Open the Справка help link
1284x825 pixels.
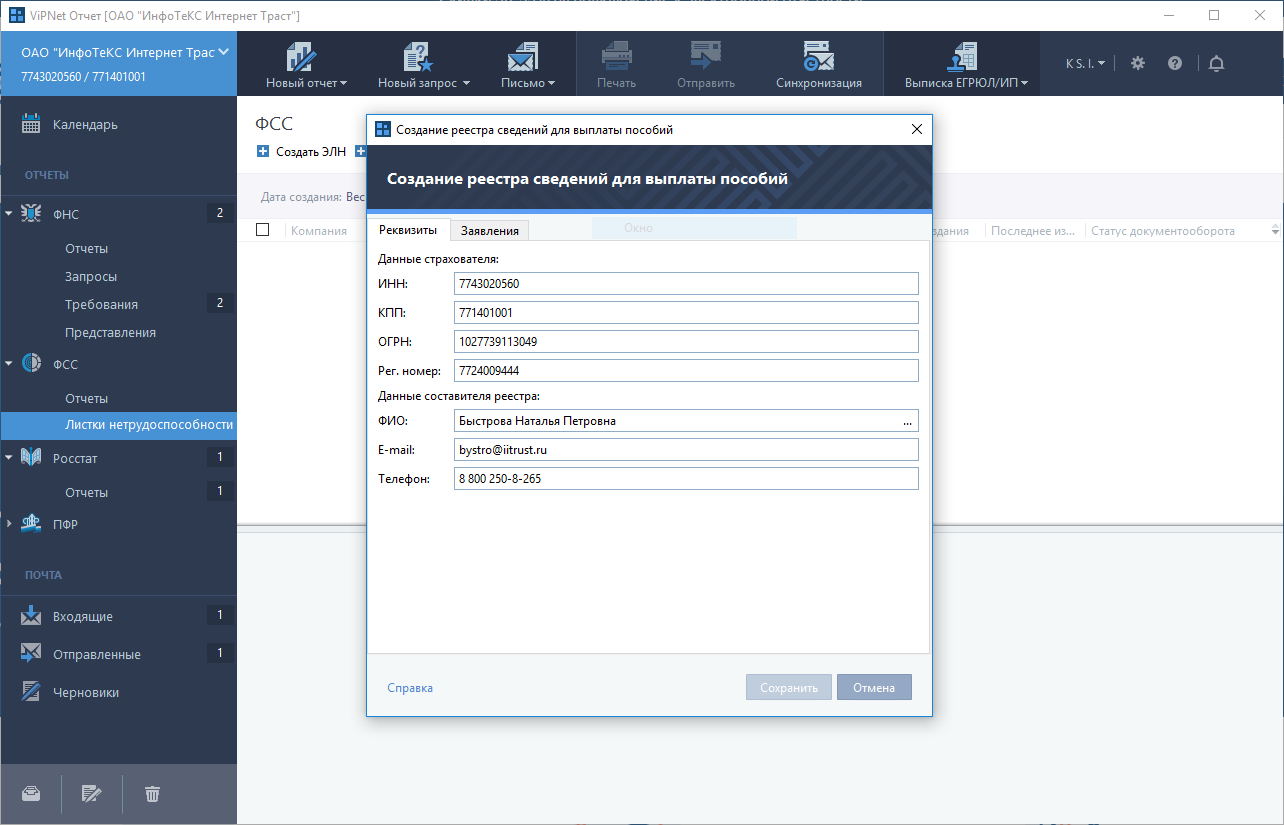click(x=410, y=688)
